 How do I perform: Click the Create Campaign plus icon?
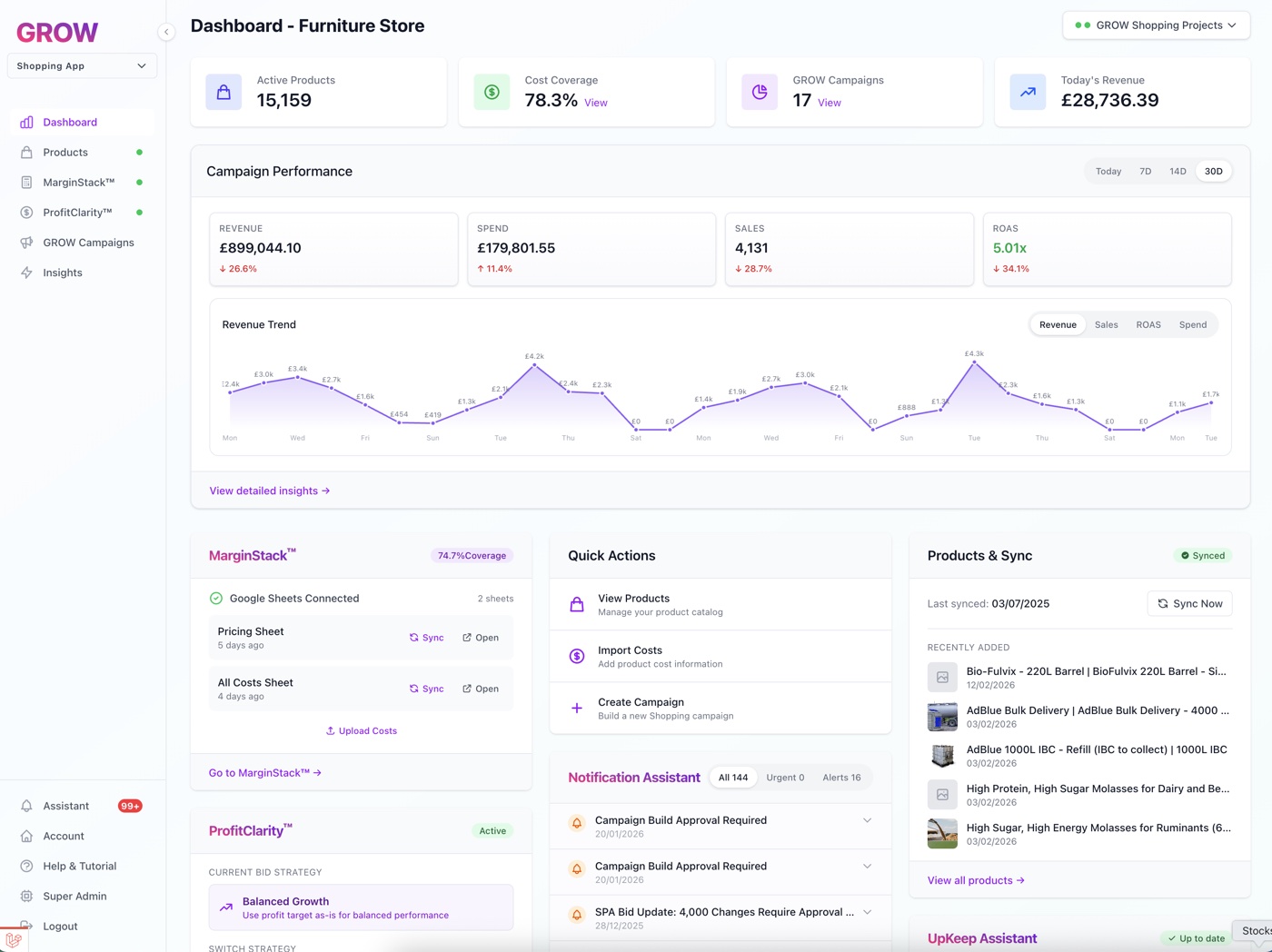click(x=577, y=709)
